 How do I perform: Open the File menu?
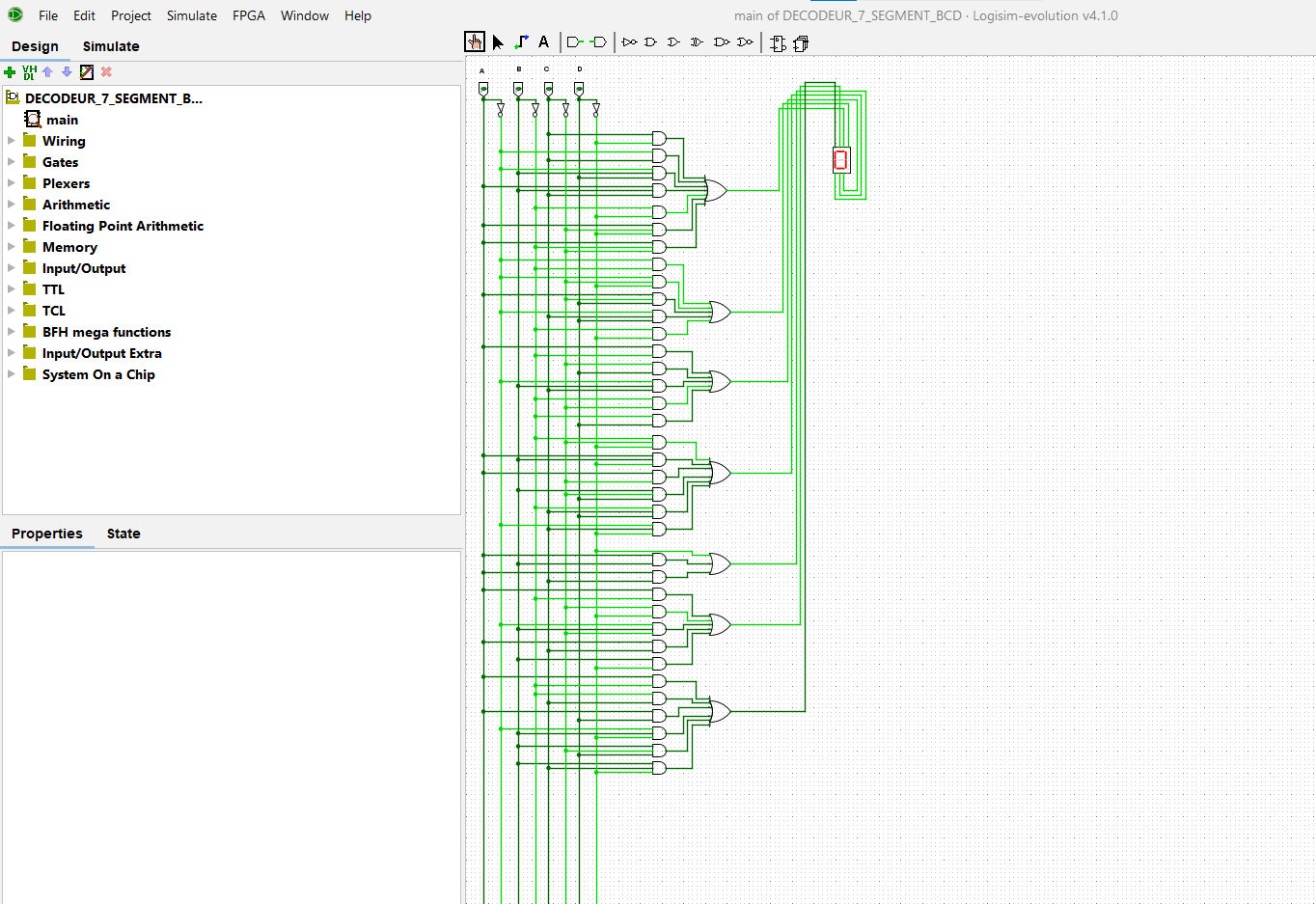click(48, 15)
